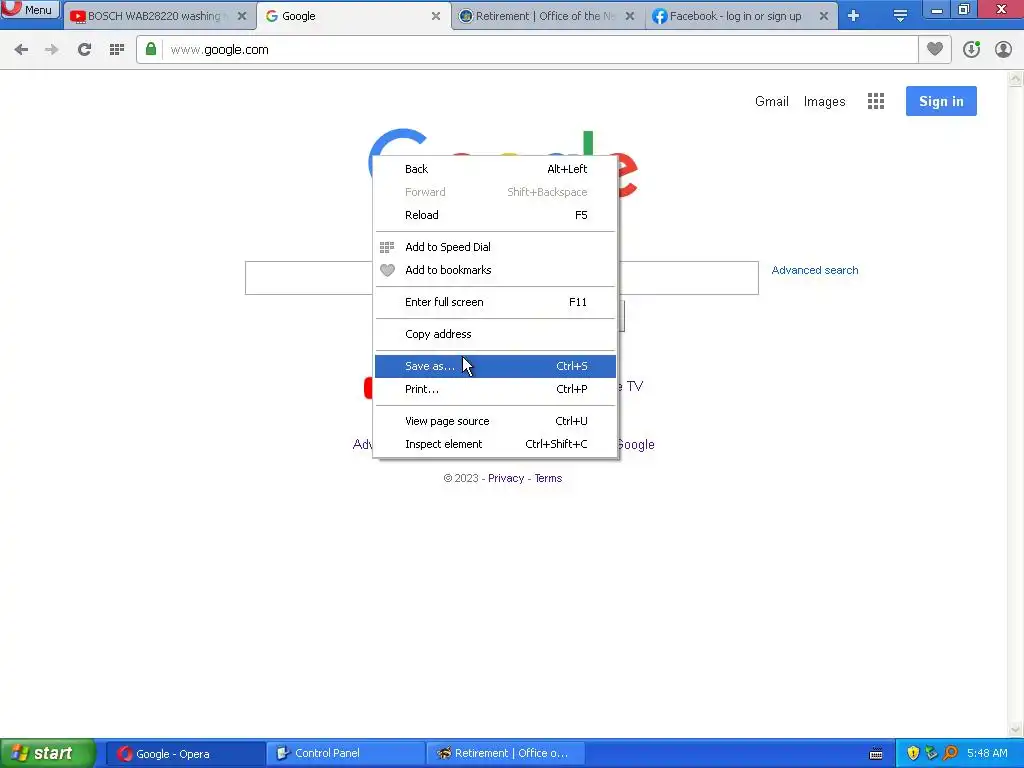Open the Terms link
The image size is (1024, 768).
(x=548, y=478)
